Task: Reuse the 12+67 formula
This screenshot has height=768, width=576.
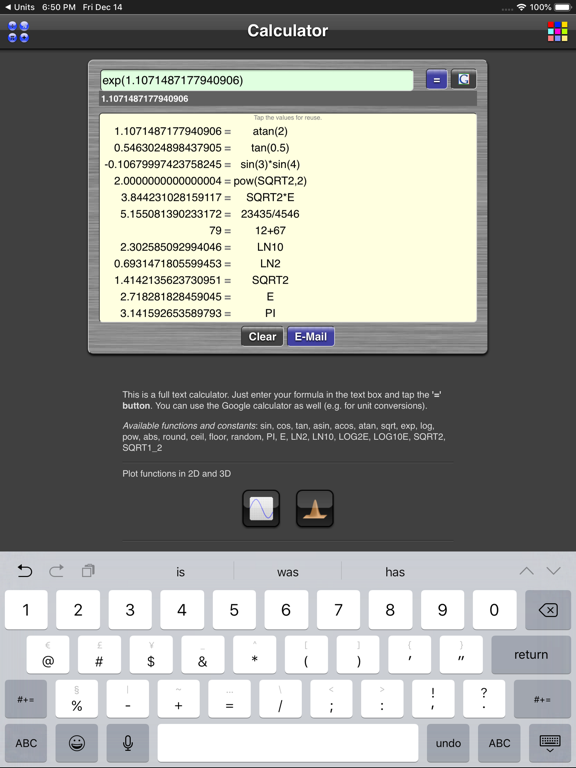Action: click(270, 231)
